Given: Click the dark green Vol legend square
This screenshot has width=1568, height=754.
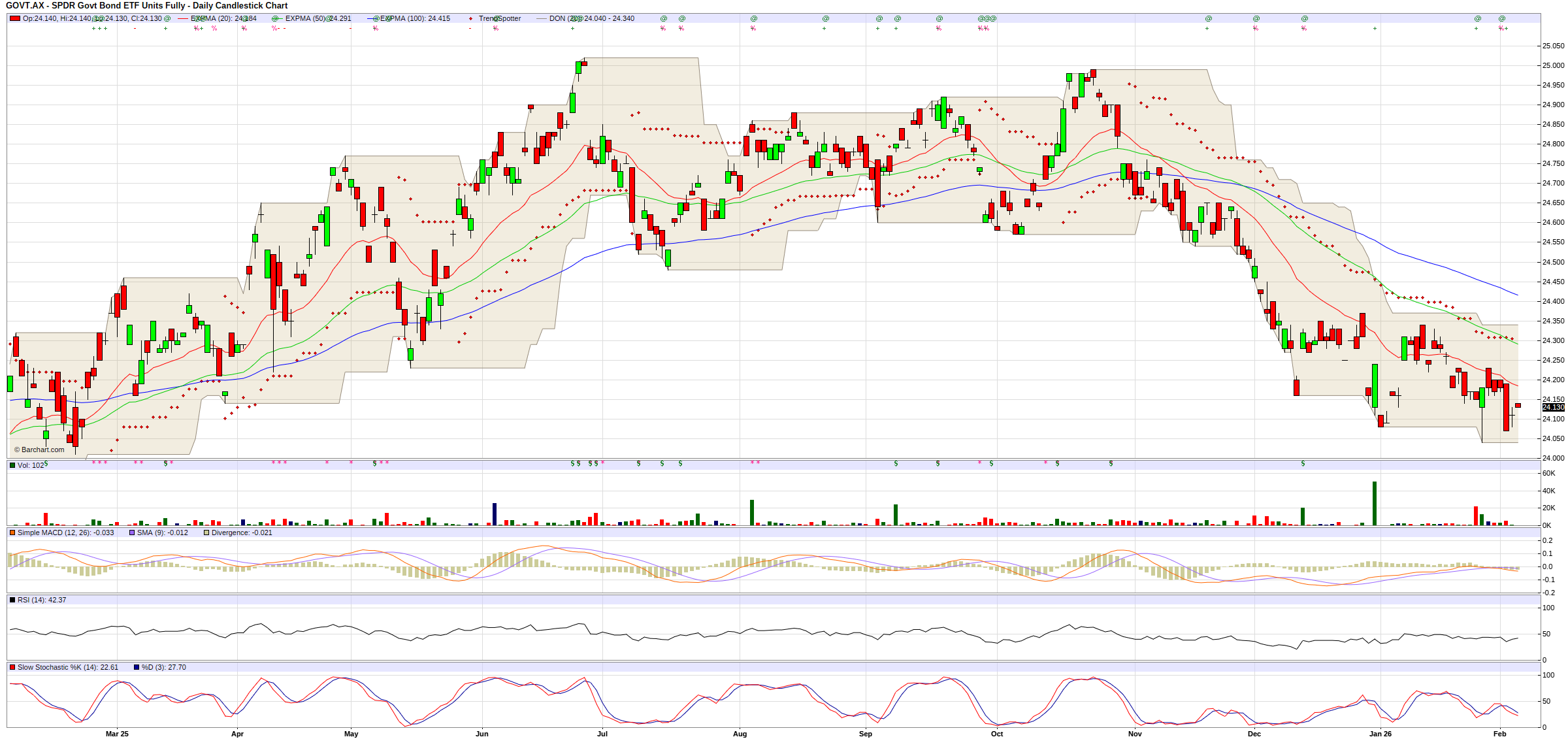Looking at the screenshot, I should pyautogui.click(x=12, y=465).
